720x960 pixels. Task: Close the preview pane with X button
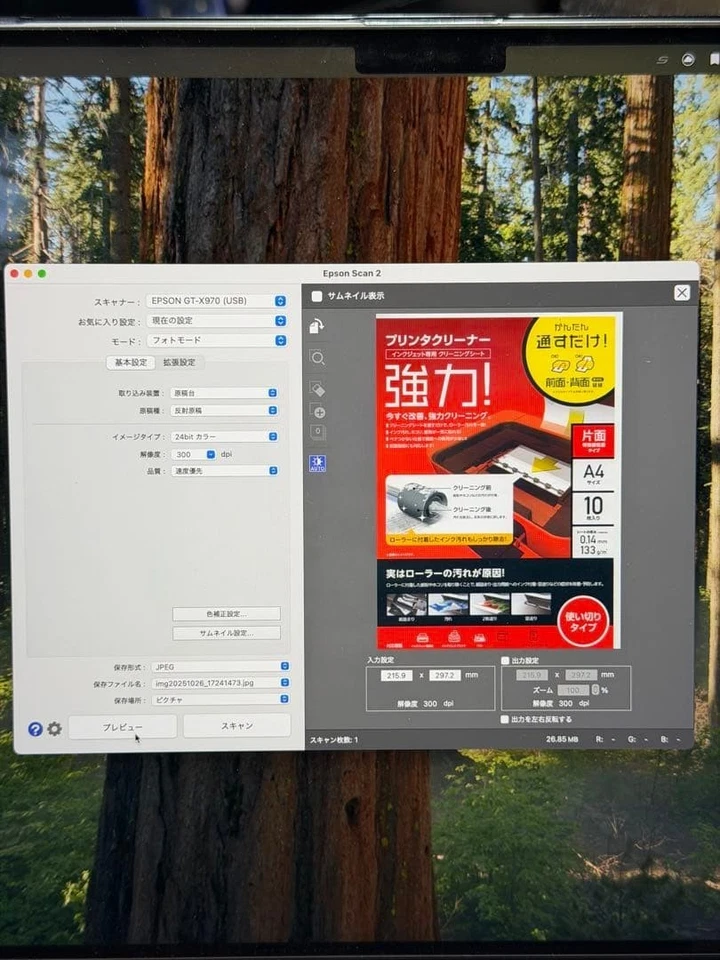681,293
